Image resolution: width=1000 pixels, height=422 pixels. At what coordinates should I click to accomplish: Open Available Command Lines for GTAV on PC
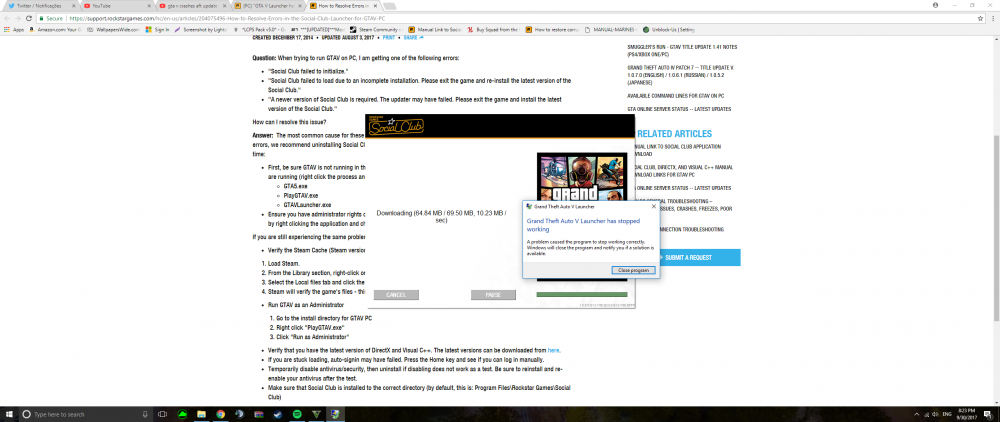click(x=676, y=96)
